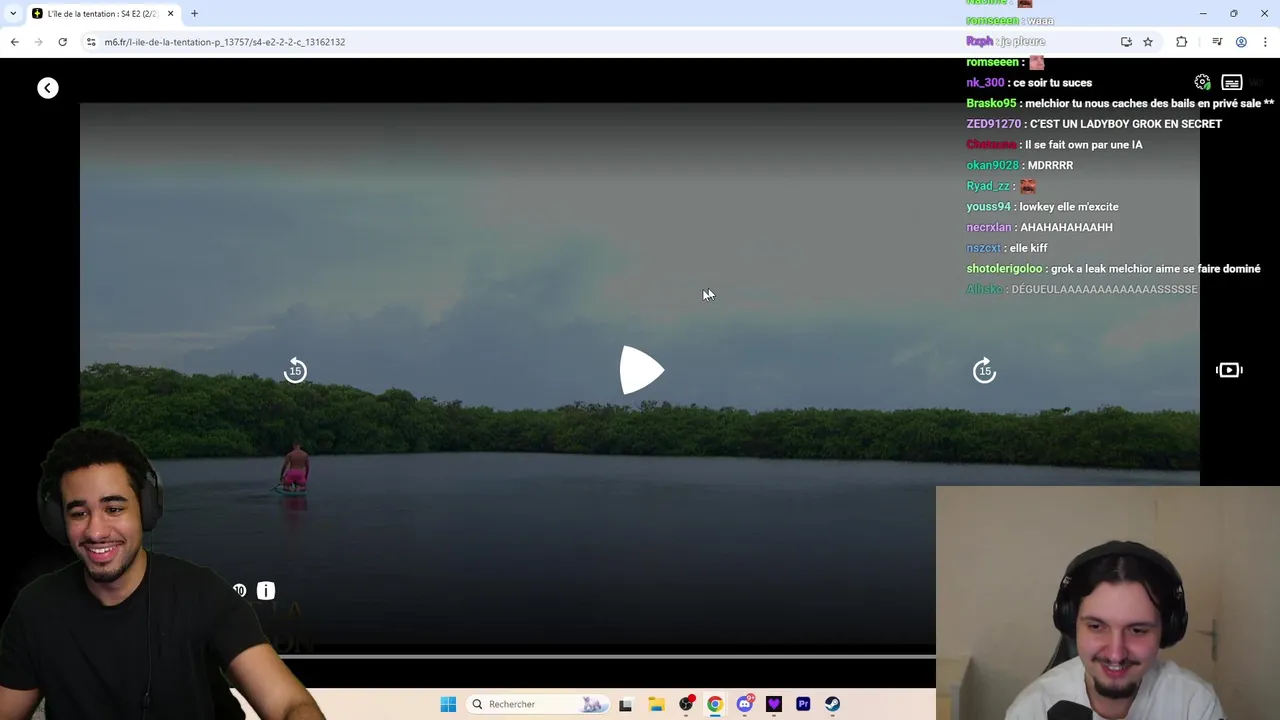1280x720 pixels.
Task: Open the Chrome three-dot menu
Action: pos(1265,42)
